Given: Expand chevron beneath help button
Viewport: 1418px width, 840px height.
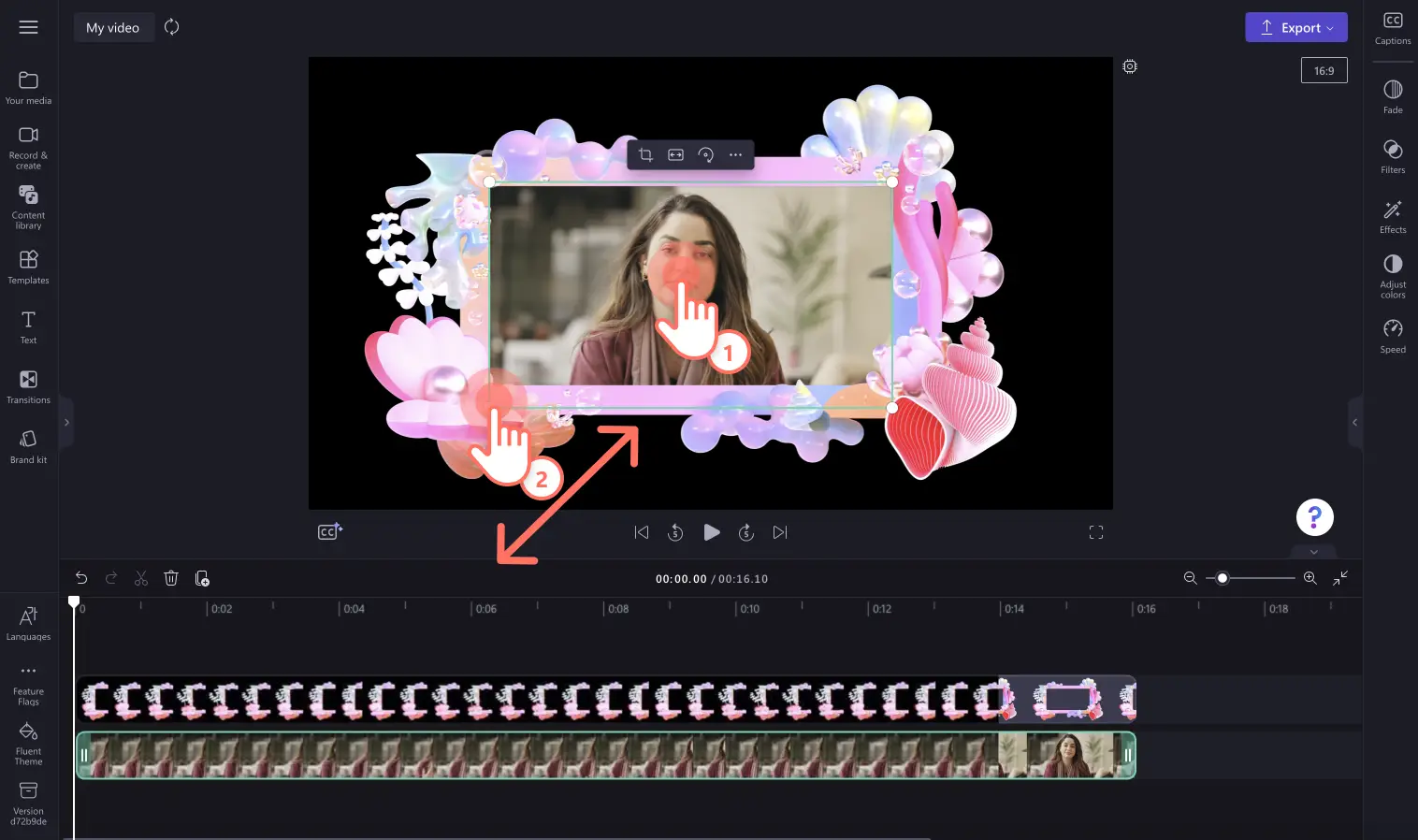Looking at the screenshot, I should tap(1314, 552).
